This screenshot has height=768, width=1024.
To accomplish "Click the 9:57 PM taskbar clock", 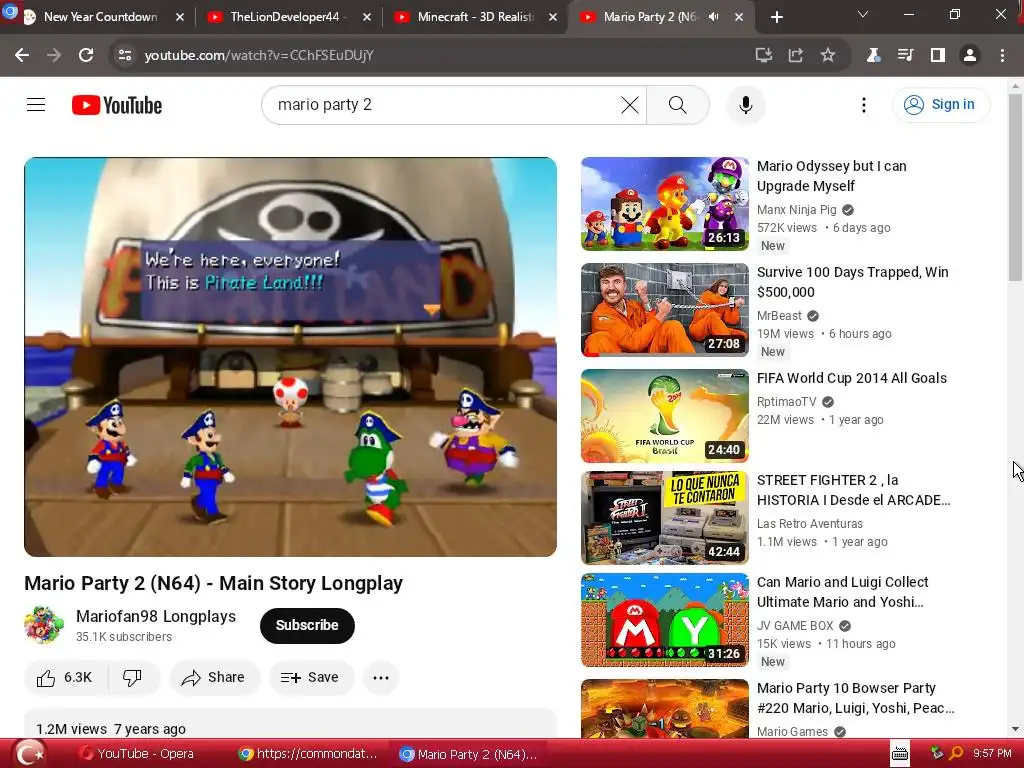I will tap(992, 753).
